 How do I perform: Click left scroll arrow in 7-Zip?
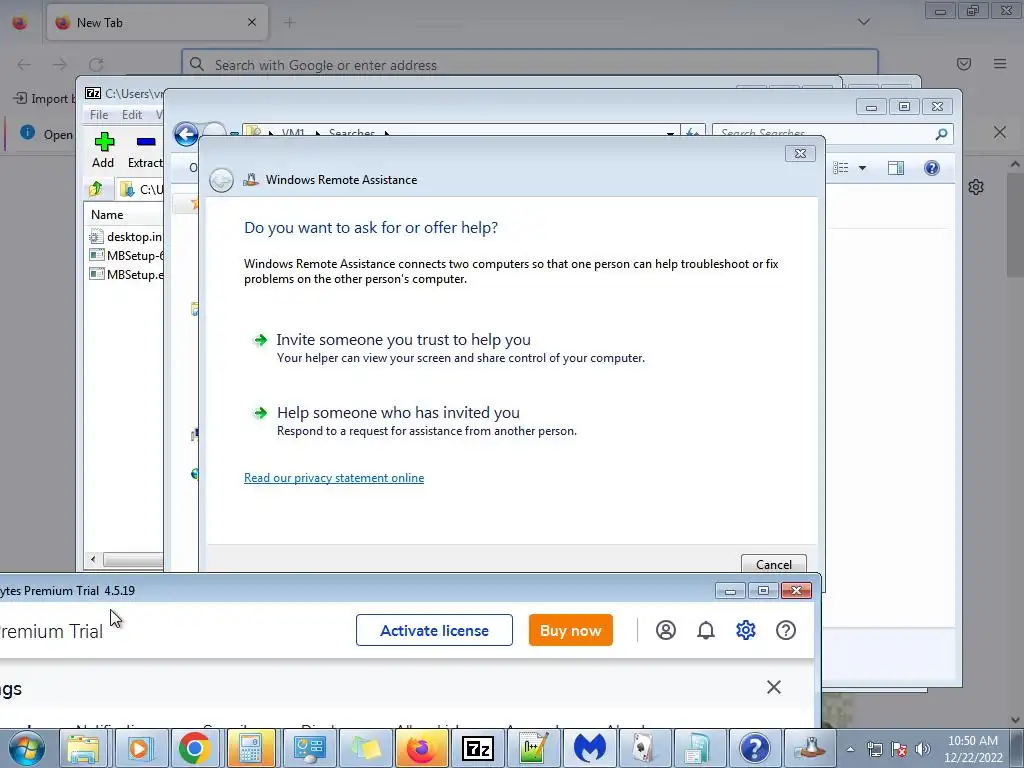tap(93, 560)
